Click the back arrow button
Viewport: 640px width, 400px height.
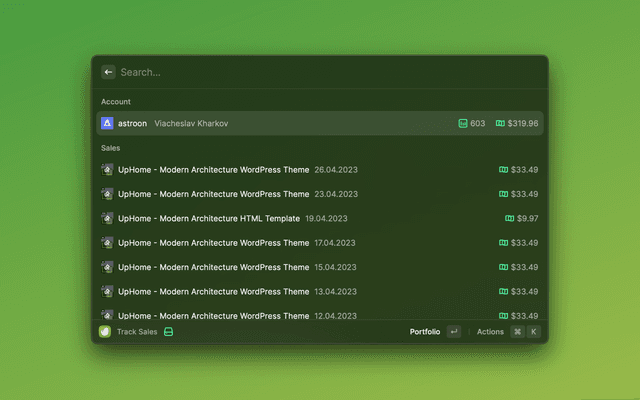pos(108,72)
